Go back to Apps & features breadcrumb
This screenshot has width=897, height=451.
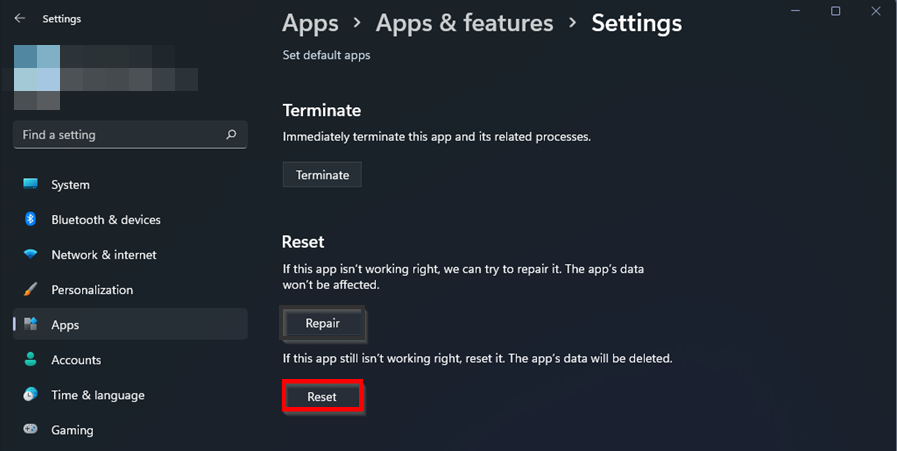(465, 23)
